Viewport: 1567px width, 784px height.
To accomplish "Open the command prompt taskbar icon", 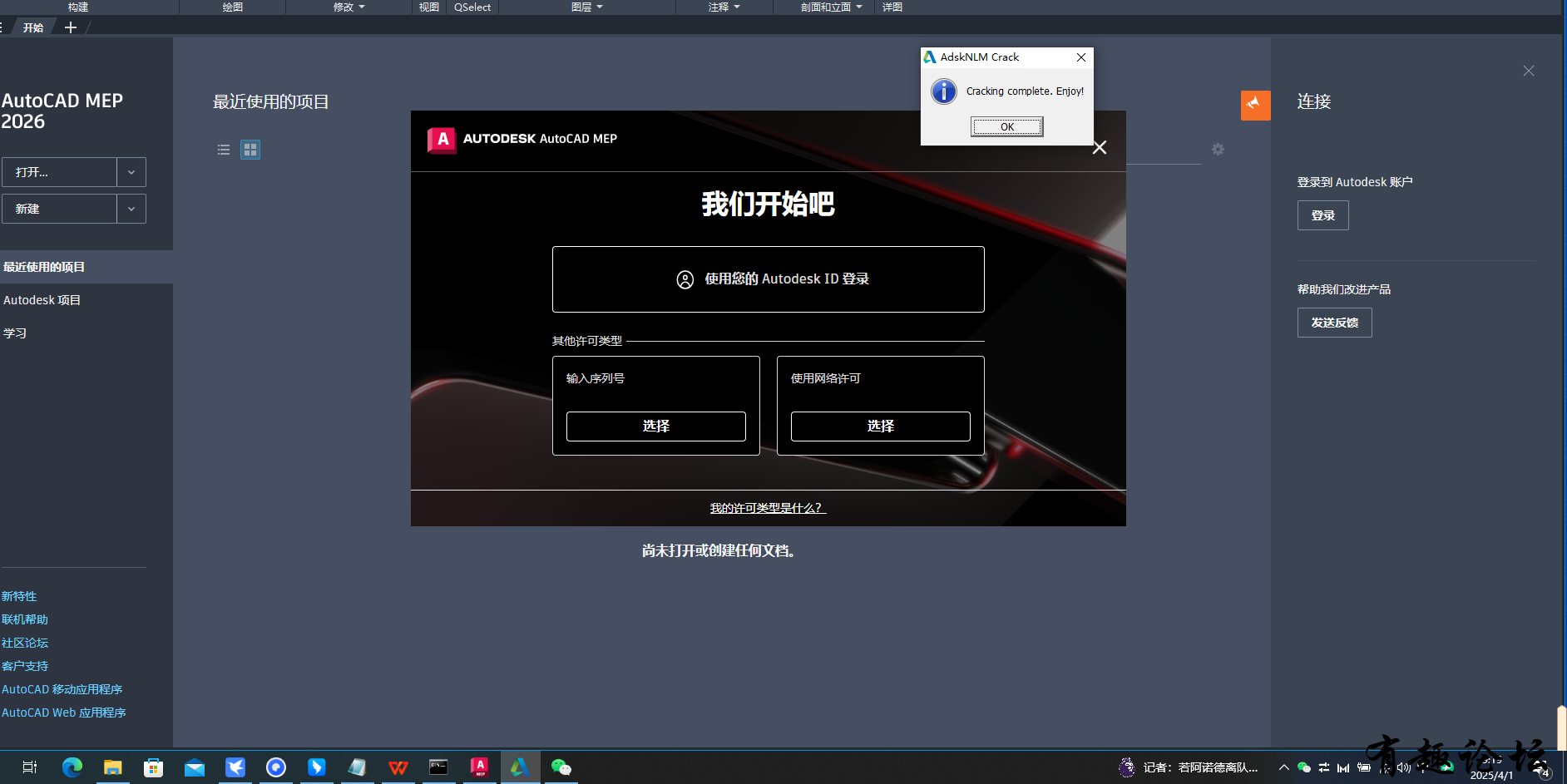I will [438, 767].
